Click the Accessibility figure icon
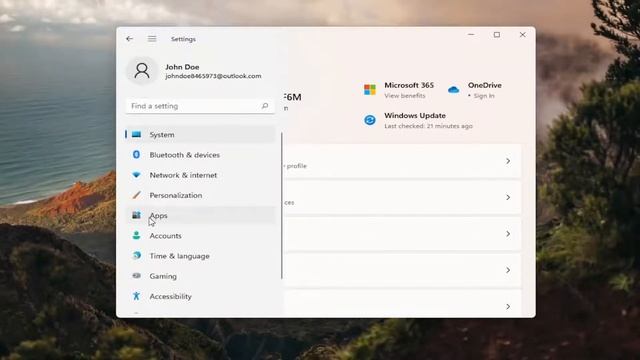Viewport: 640px width, 360px height. (x=136, y=296)
